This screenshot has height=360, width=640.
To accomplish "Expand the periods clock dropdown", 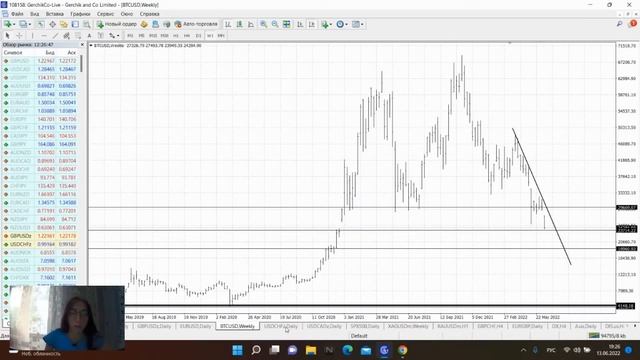I will point(346,24).
